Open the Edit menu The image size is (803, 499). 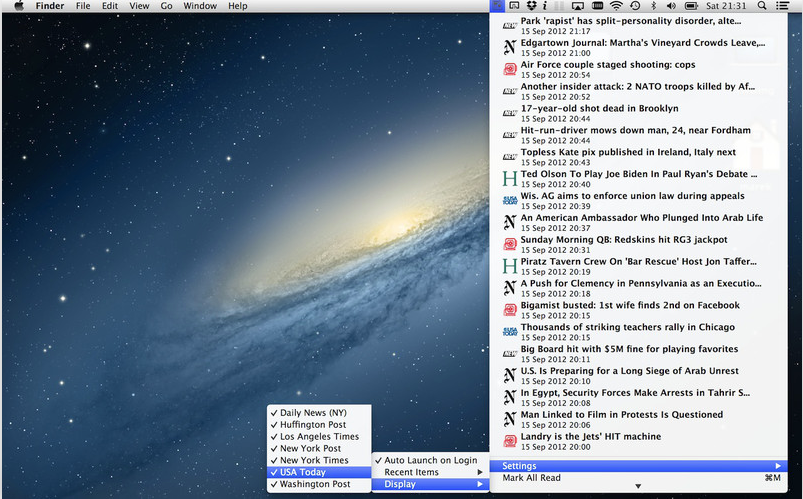coord(110,6)
